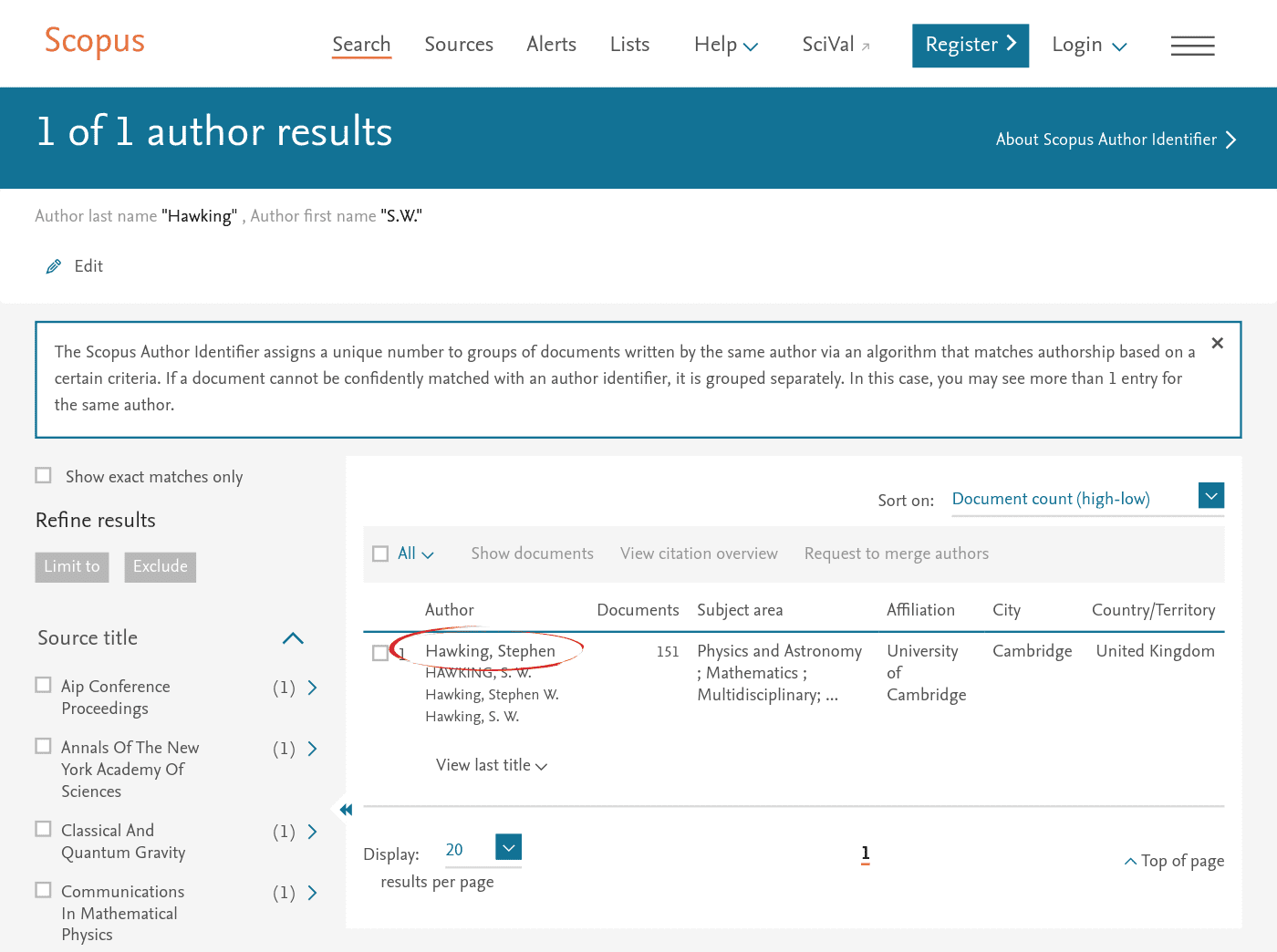This screenshot has width=1277, height=952.
Task: Open the hamburger navigation menu
Action: [x=1192, y=45]
